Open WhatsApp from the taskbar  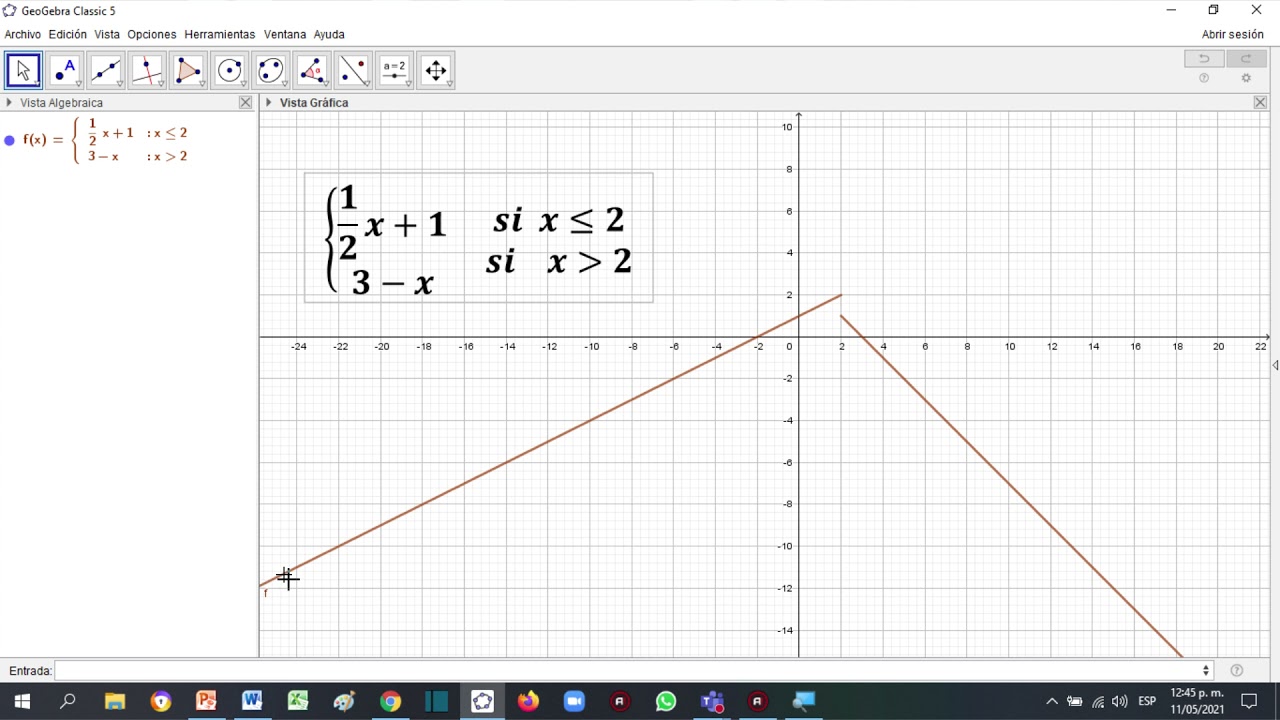(666, 701)
